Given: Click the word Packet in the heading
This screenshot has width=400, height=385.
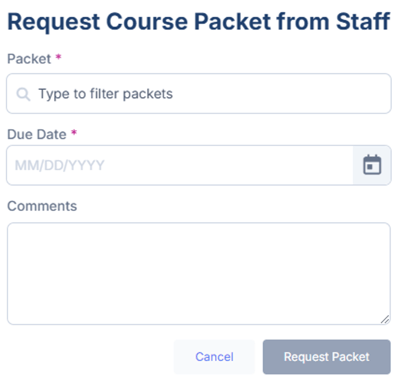Looking at the screenshot, I should pyautogui.click(x=233, y=21).
